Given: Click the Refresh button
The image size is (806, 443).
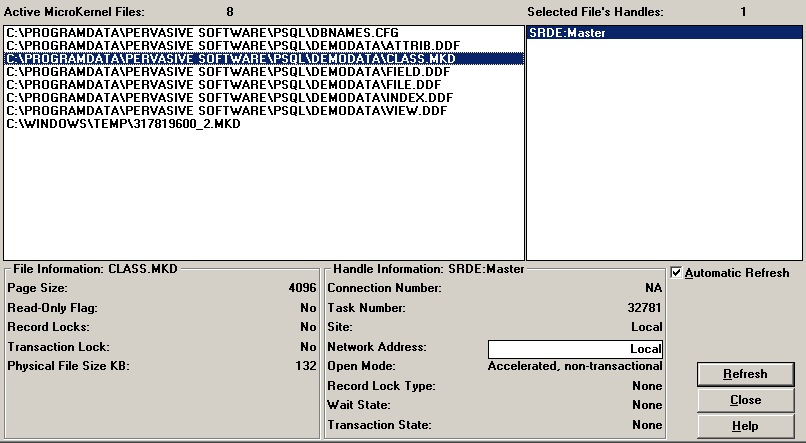Looking at the screenshot, I should [x=745, y=374].
